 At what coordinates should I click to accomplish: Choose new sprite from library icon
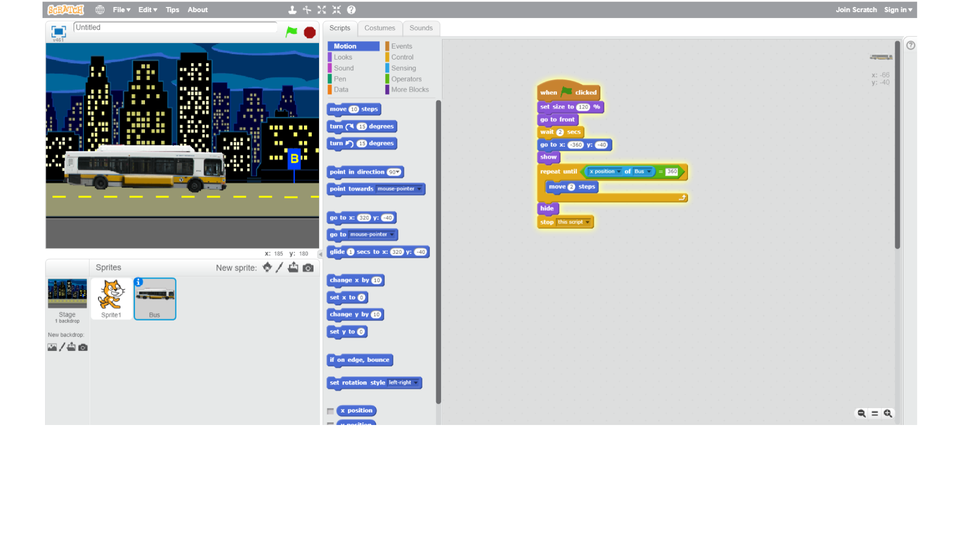267,268
